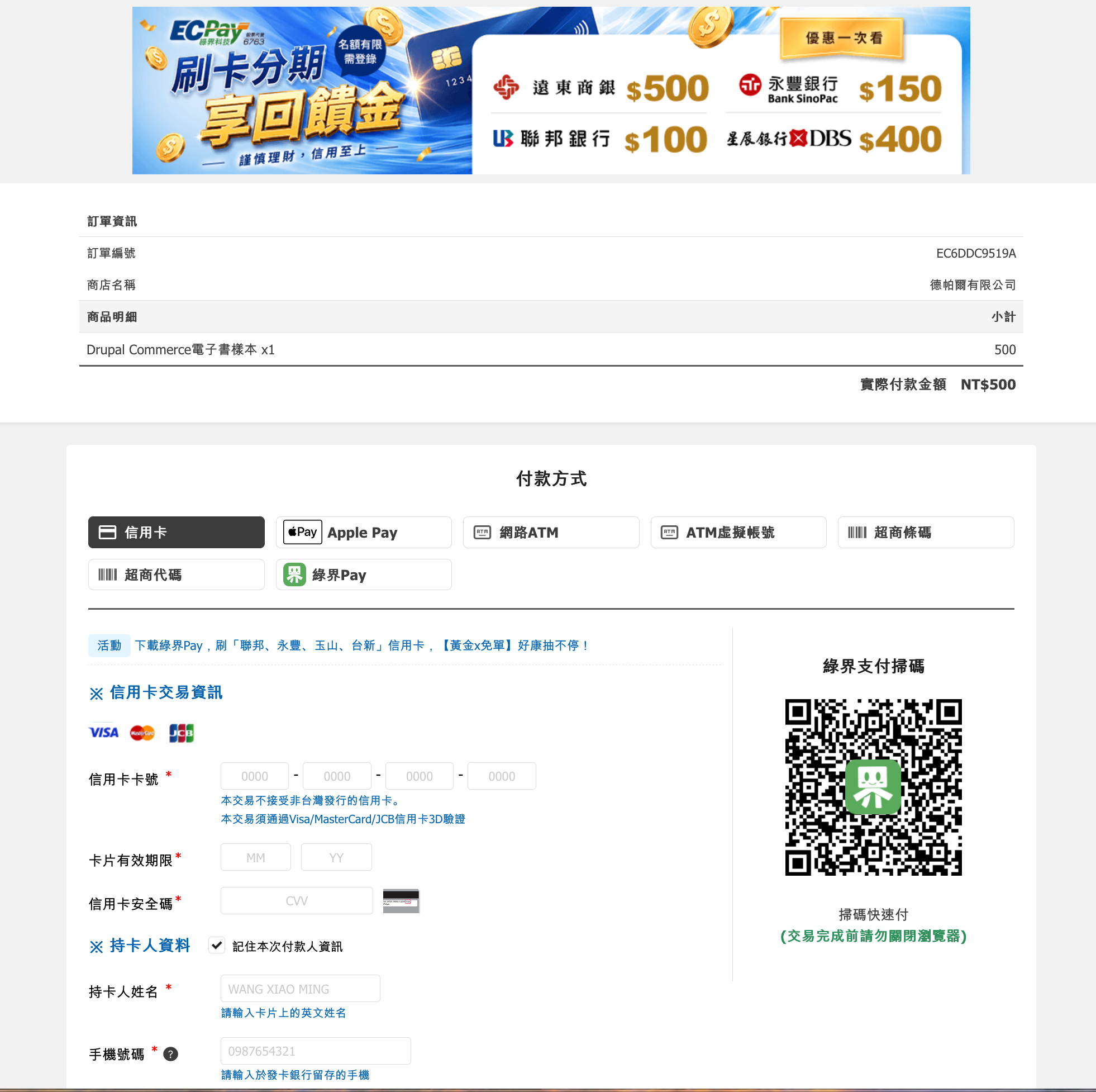The width and height of the screenshot is (1096, 1092).
Task: Click the MM expiry month field
Action: [255, 857]
